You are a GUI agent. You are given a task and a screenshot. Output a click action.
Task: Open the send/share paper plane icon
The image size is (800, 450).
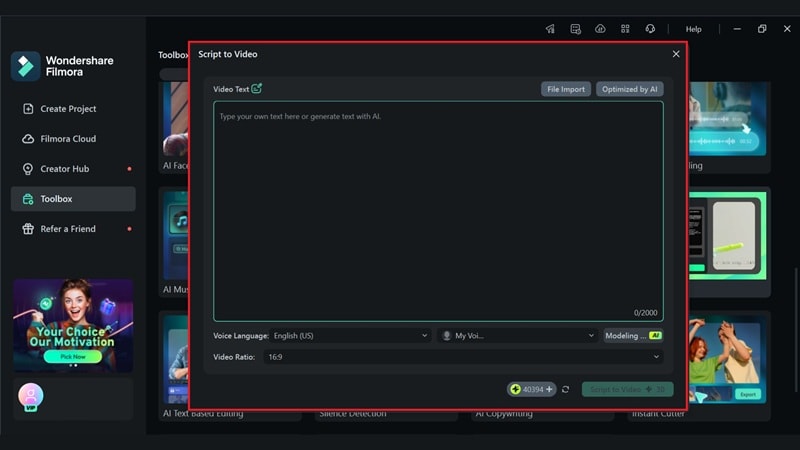pos(550,29)
